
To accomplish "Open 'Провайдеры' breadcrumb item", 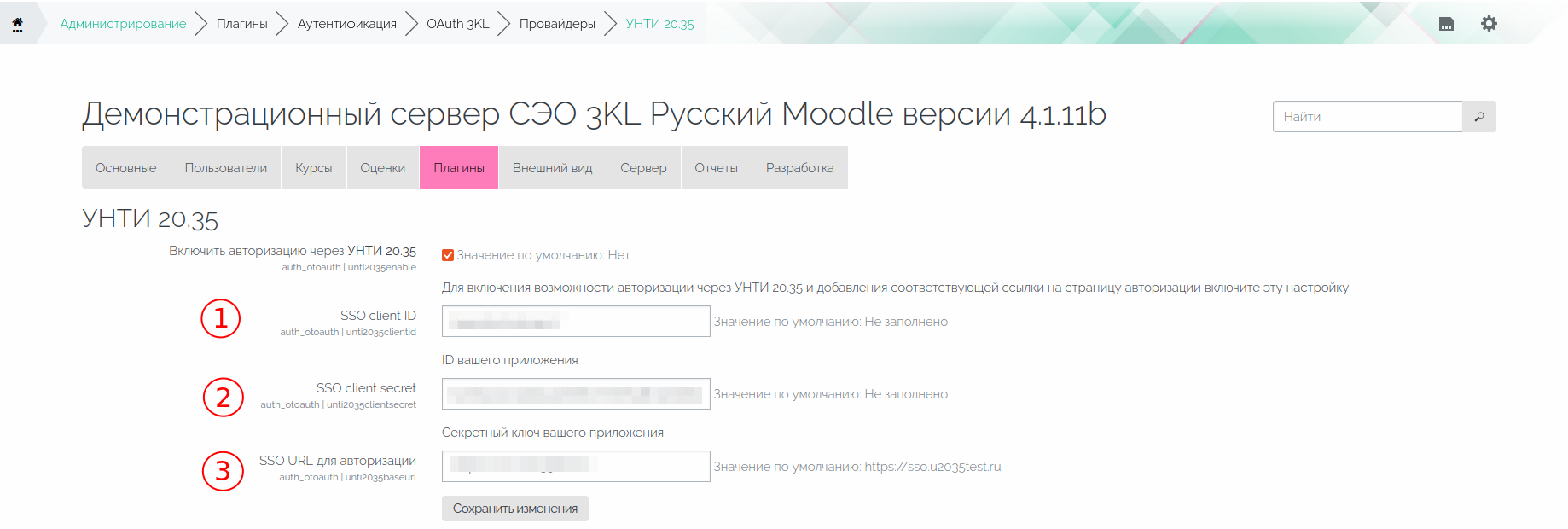I will click(557, 24).
